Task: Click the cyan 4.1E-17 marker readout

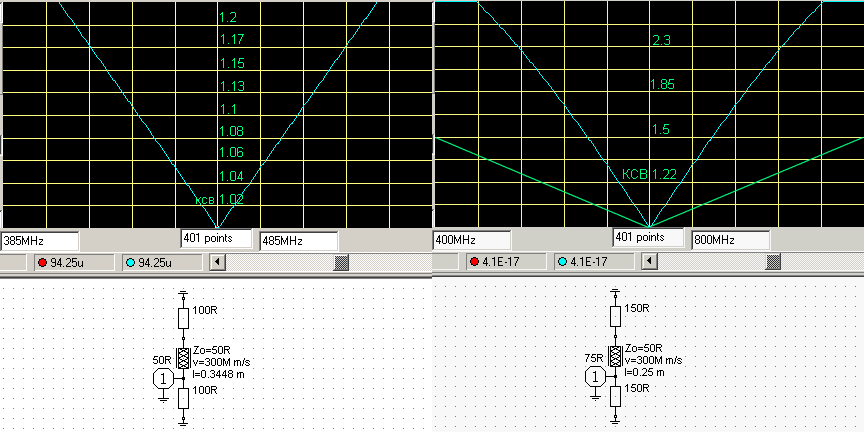Action: coord(593,262)
